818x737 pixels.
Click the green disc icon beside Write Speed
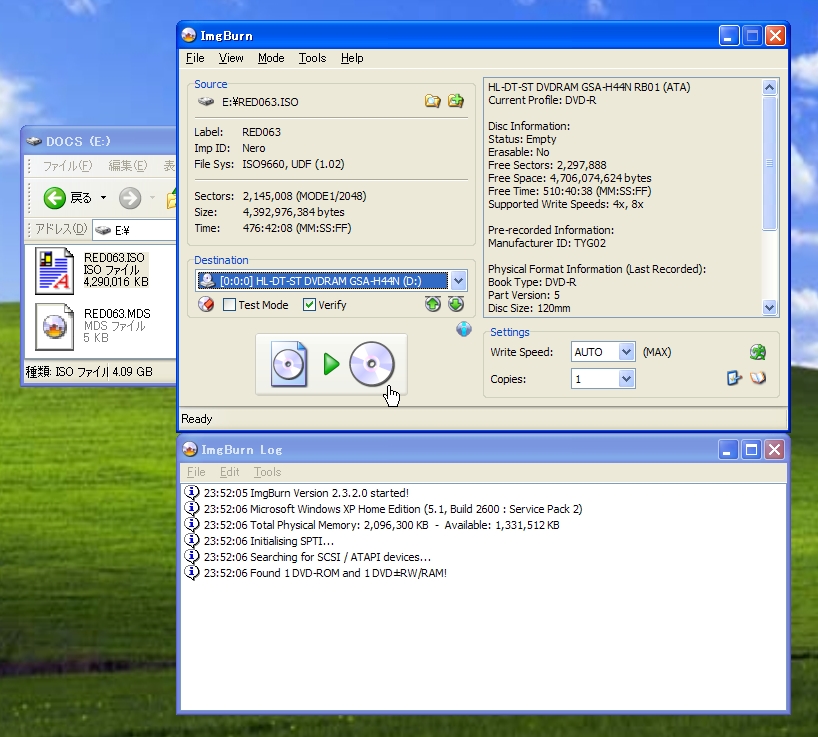pyautogui.click(x=758, y=352)
